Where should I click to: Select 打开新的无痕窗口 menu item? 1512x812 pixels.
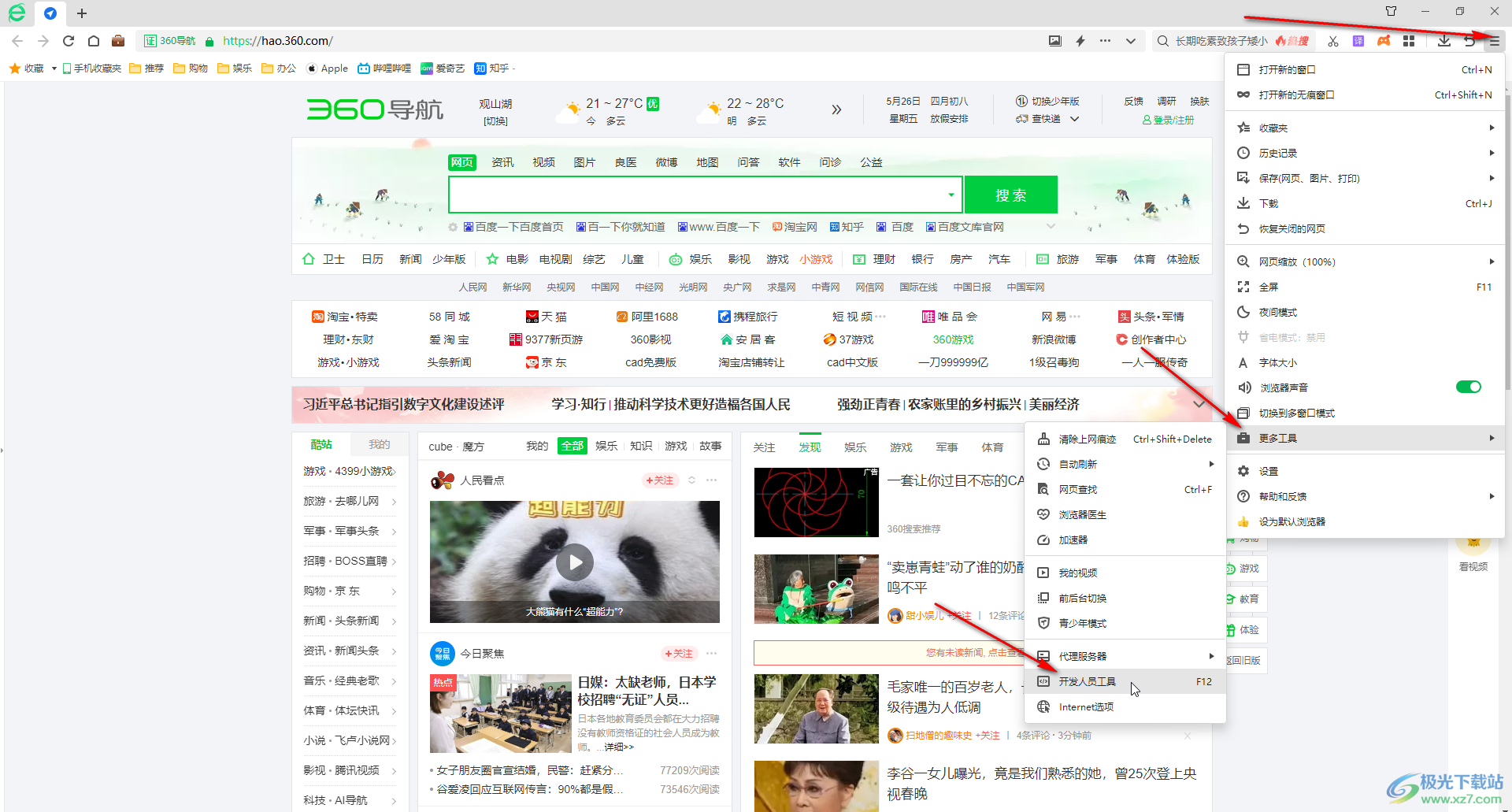(x=1365, y=95)
